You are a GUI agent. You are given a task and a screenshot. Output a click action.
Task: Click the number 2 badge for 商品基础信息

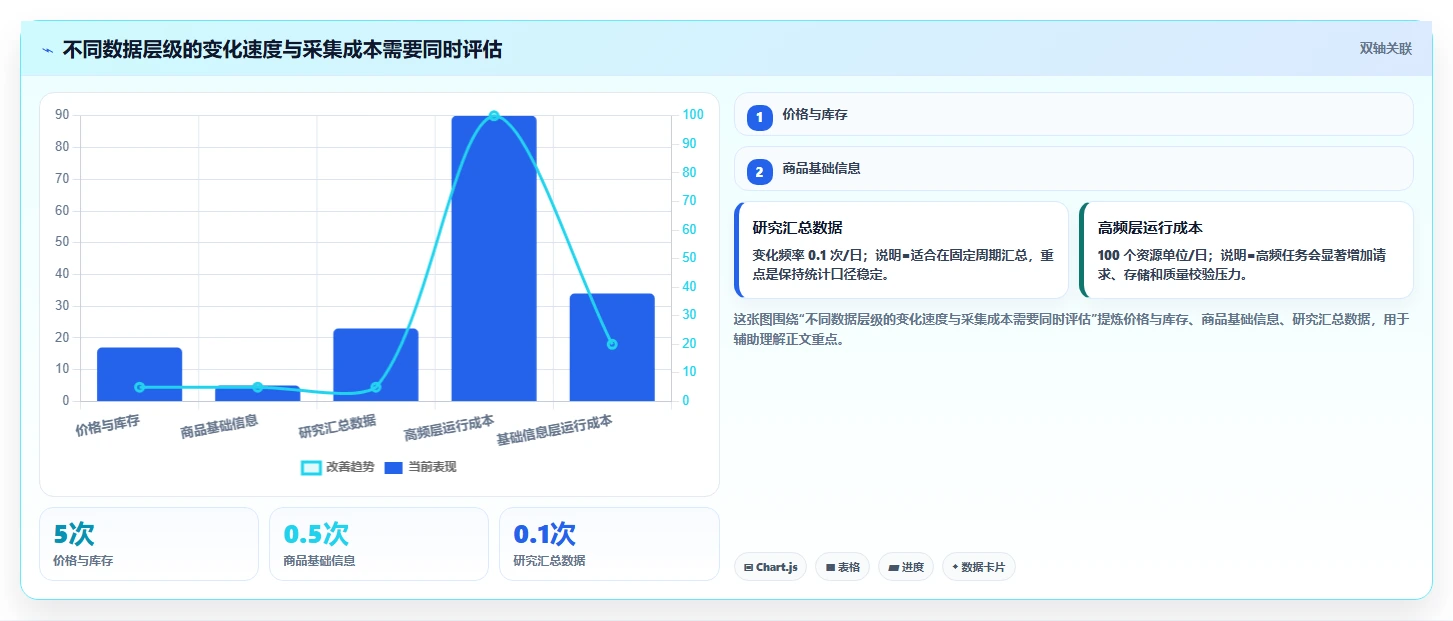coord(759,171)
